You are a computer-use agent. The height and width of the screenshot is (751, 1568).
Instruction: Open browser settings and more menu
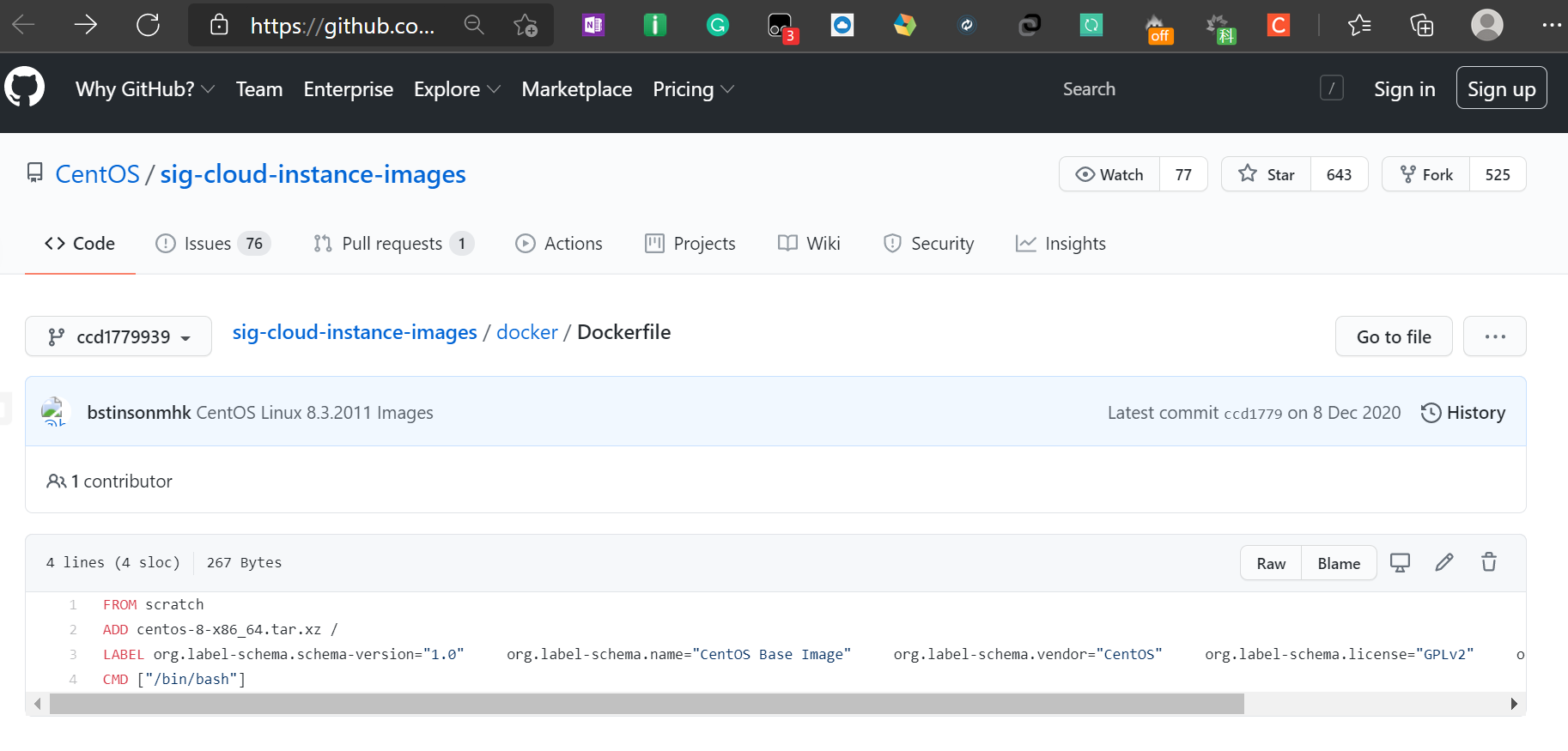pyautogui.click(x=1552, y=25)
